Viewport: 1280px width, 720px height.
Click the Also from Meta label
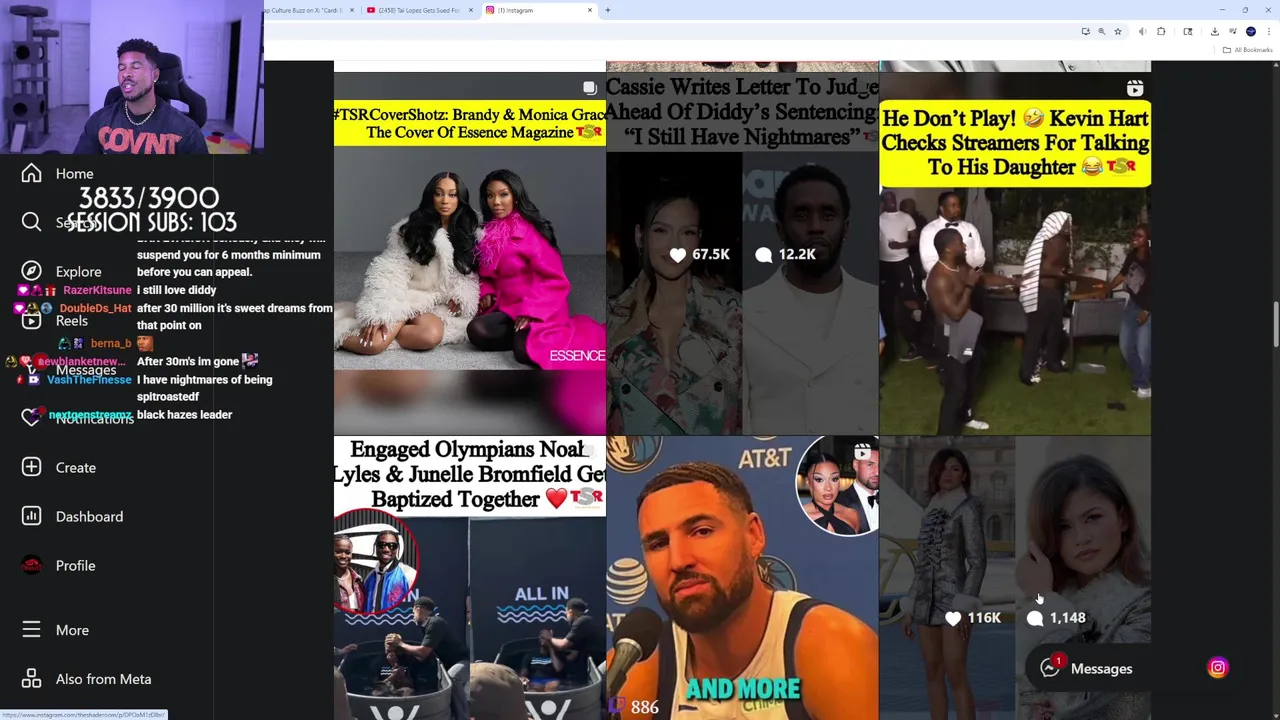tap(104, 680)
